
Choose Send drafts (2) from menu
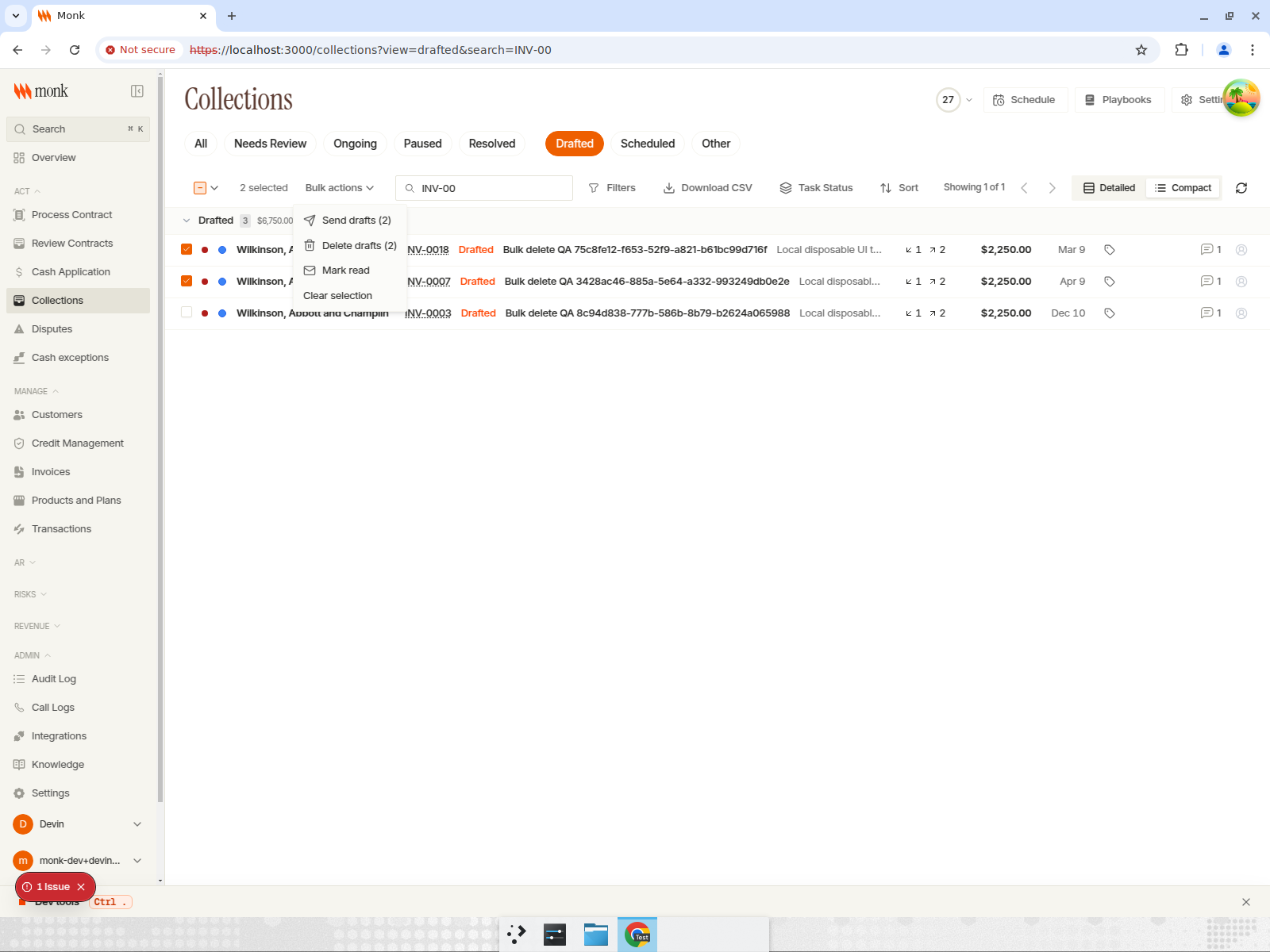[x=348, y=221]
